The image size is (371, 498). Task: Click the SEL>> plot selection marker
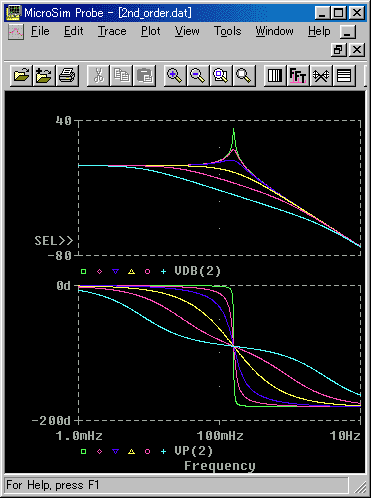click(x=54, y=241)
